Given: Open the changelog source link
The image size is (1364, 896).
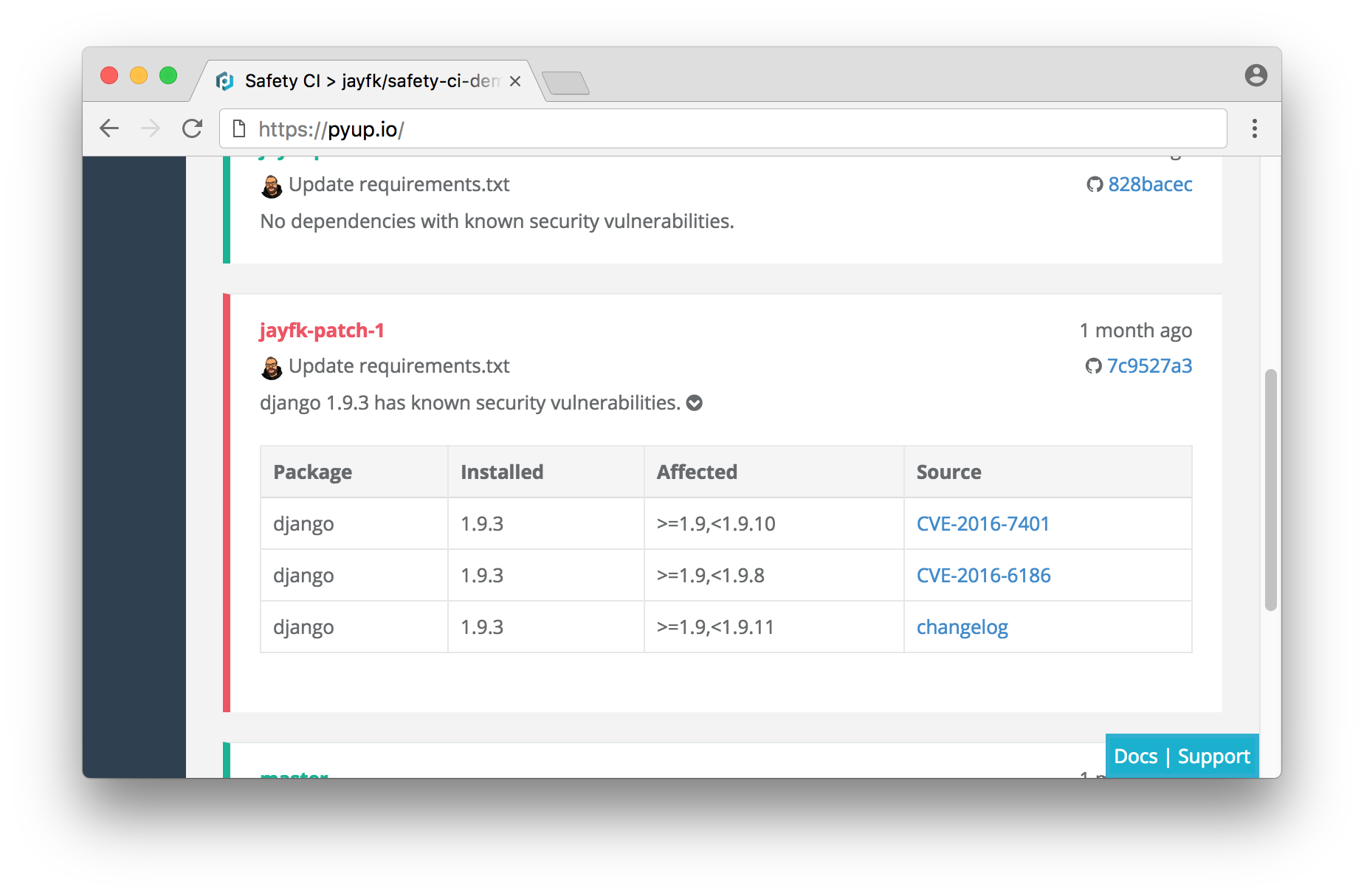Looking at the screenshot, I should click(962, 627).
